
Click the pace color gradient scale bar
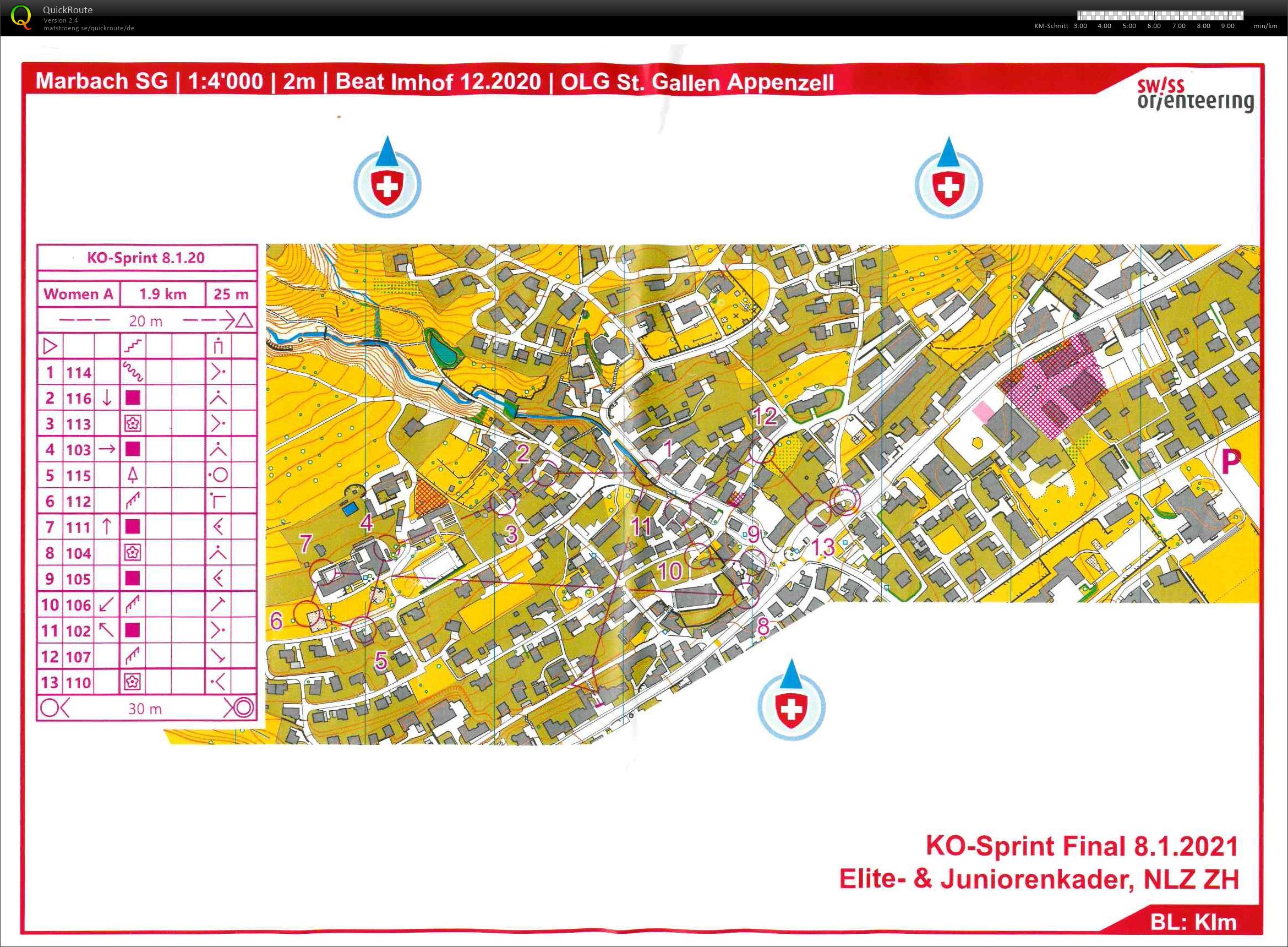click(x=1160, y=15)
